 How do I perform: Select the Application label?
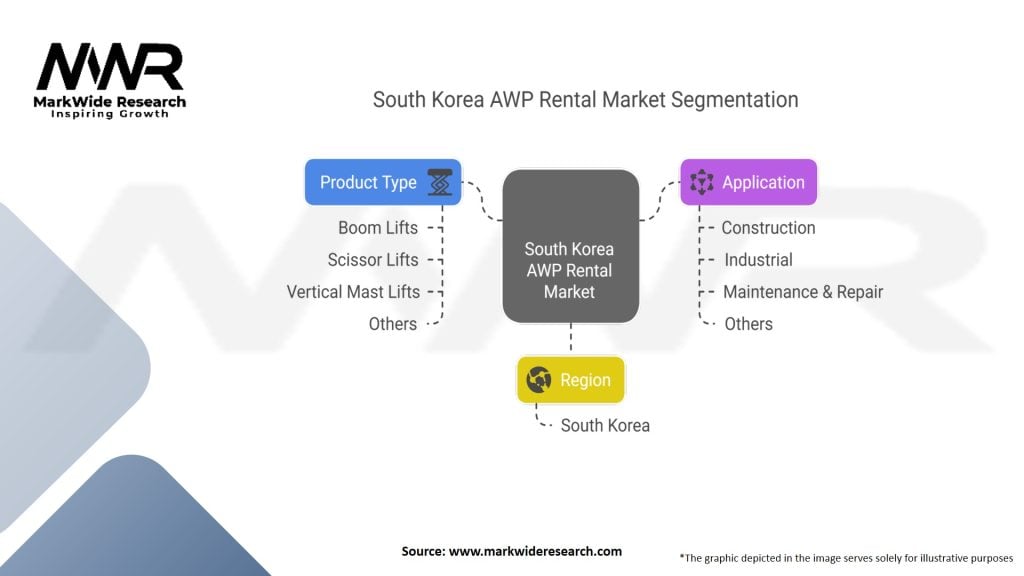click(763, 182)
